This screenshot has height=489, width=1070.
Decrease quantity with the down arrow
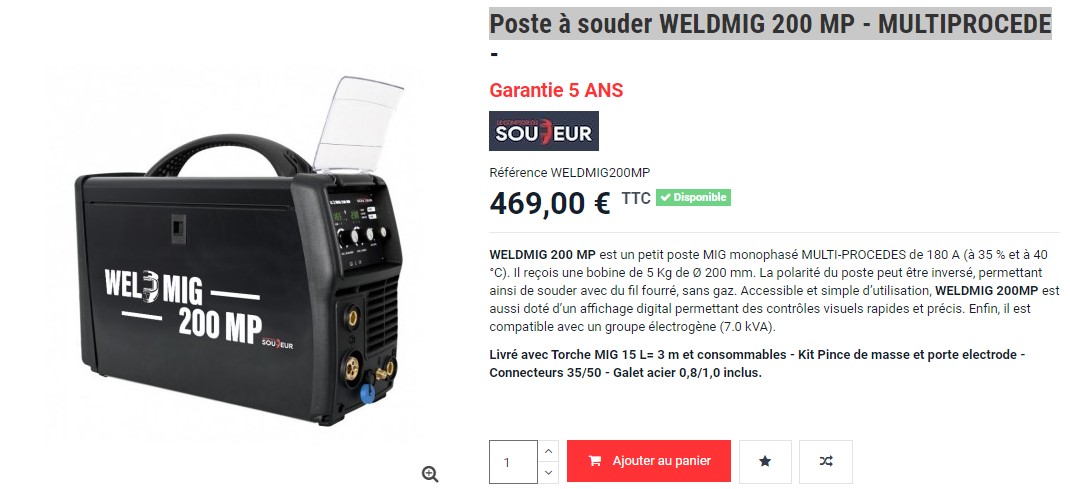tap(548, 473)
